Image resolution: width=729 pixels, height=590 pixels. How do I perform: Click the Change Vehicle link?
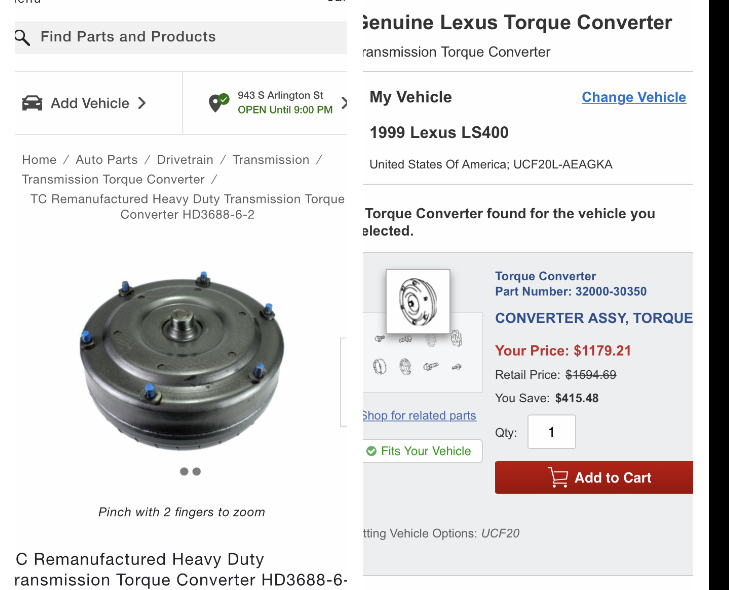tap(634, 97)
